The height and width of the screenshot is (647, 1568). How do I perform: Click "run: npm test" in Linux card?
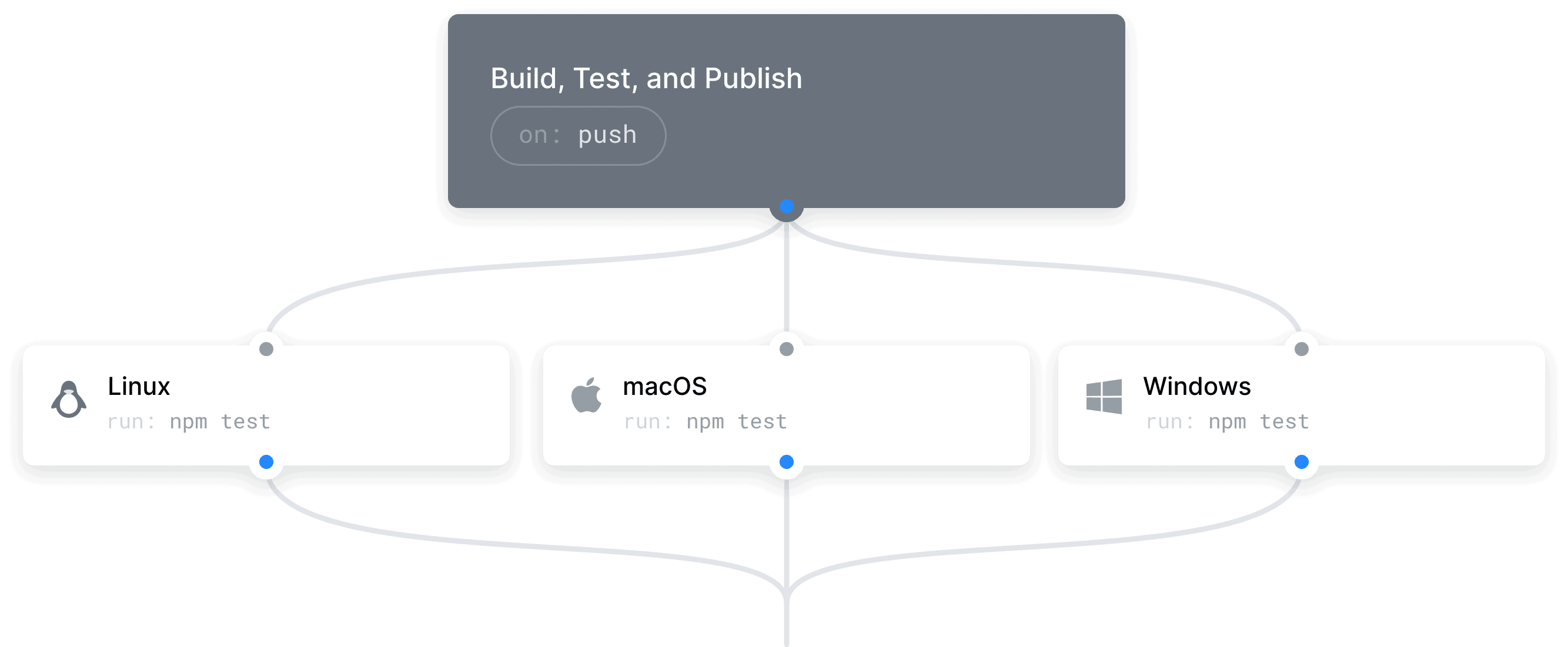pyautogui.click(x=189, y=422)
